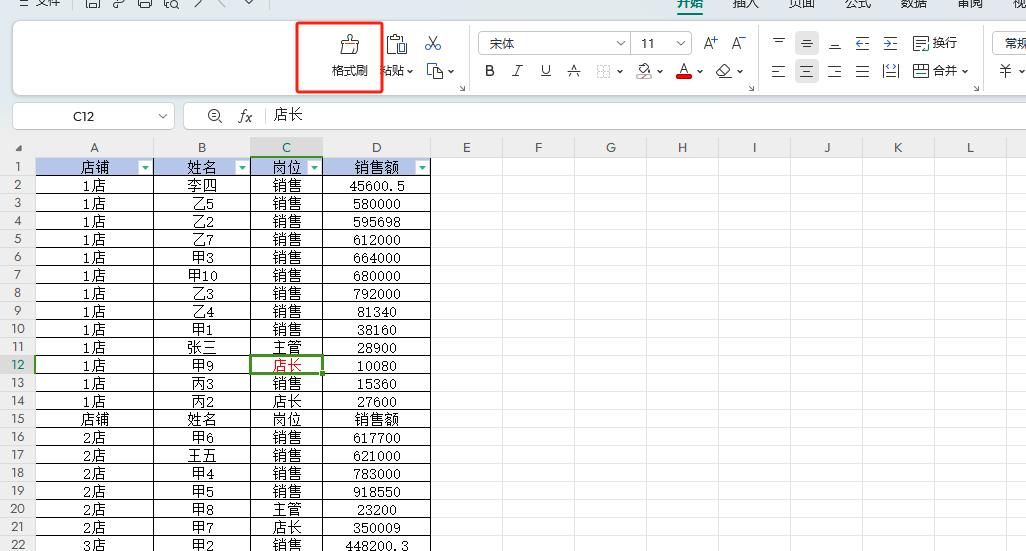Select cell containing 甲10
This screenshot has width=1026, height=551.
(x=202, y=276)
